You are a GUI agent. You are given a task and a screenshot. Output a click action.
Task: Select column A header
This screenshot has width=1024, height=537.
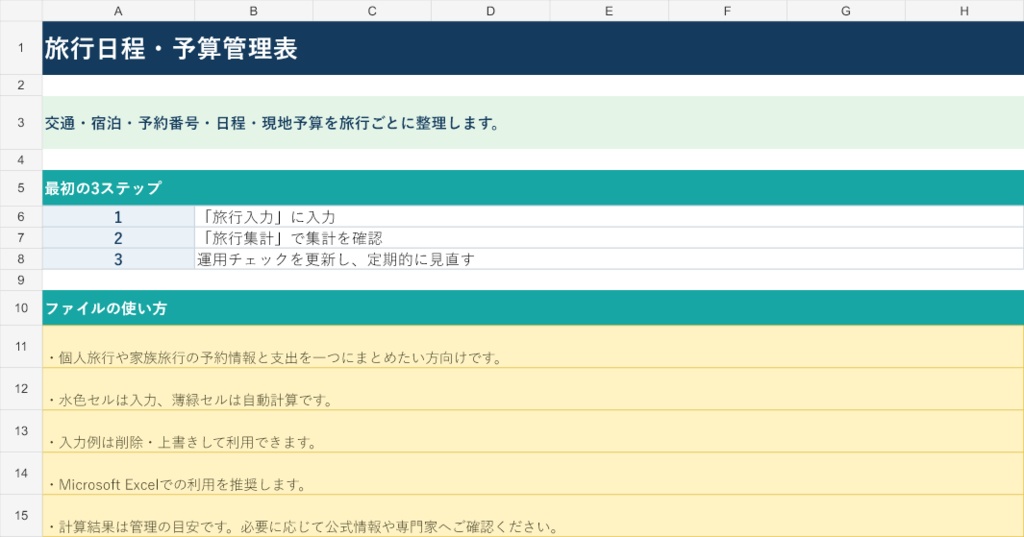[x=118, y=10]
